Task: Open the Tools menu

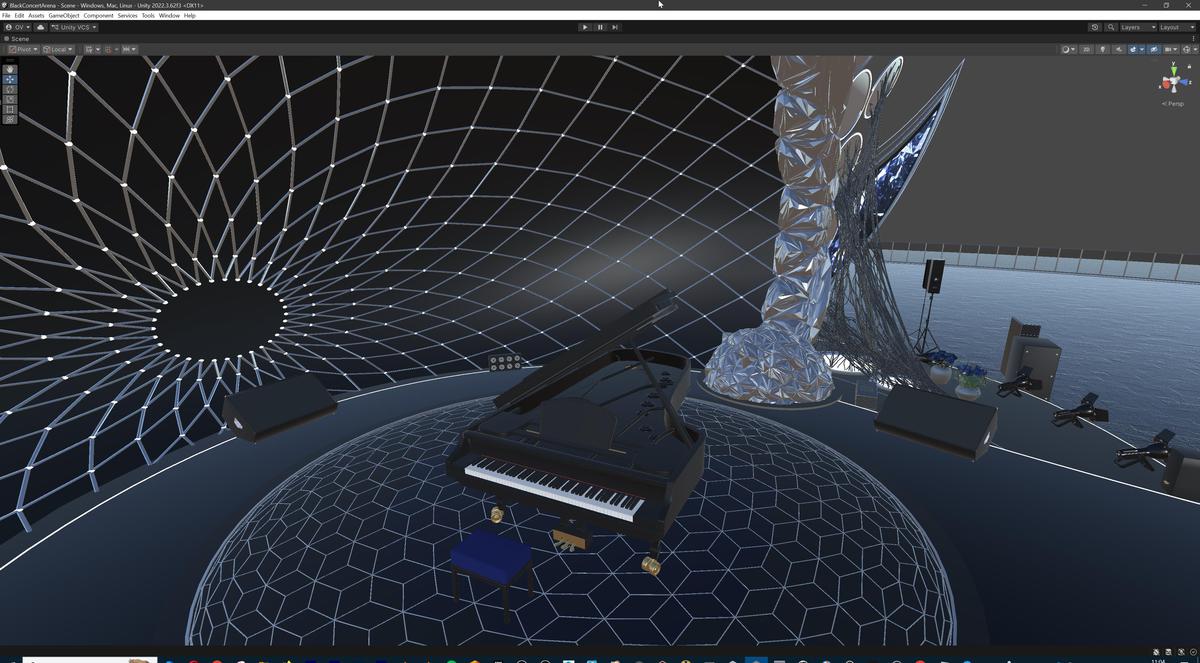Action: click(148, 15)
